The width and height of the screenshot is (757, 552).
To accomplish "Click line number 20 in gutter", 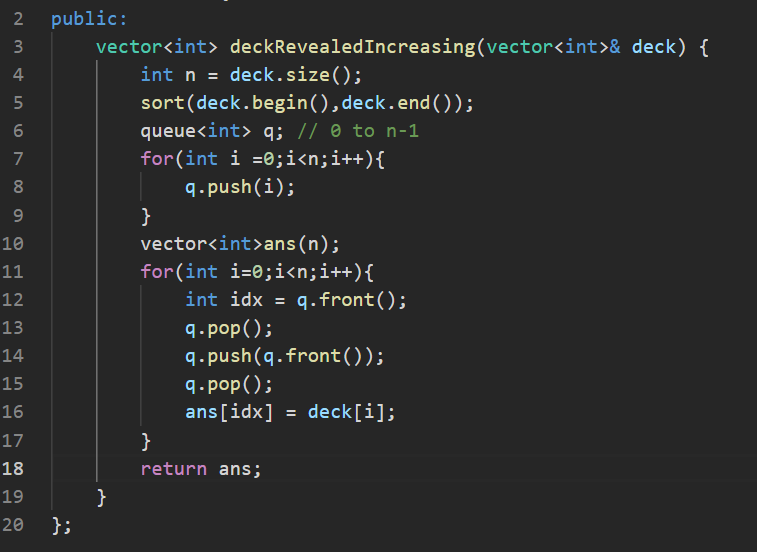I will coord(13,524).
